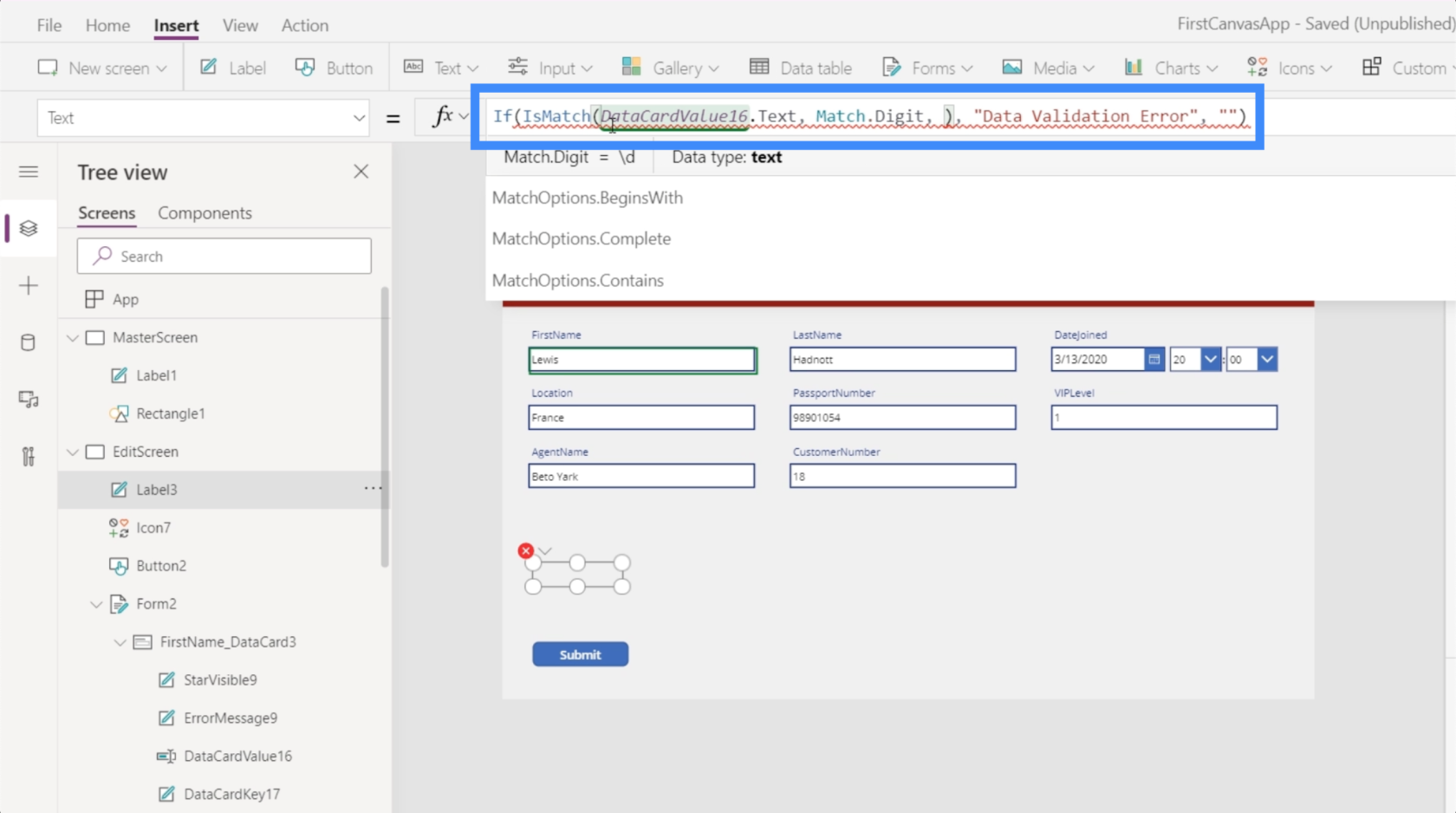Open the Text controls dropdown
The image size is (1456, 813).
coord(441,68)
